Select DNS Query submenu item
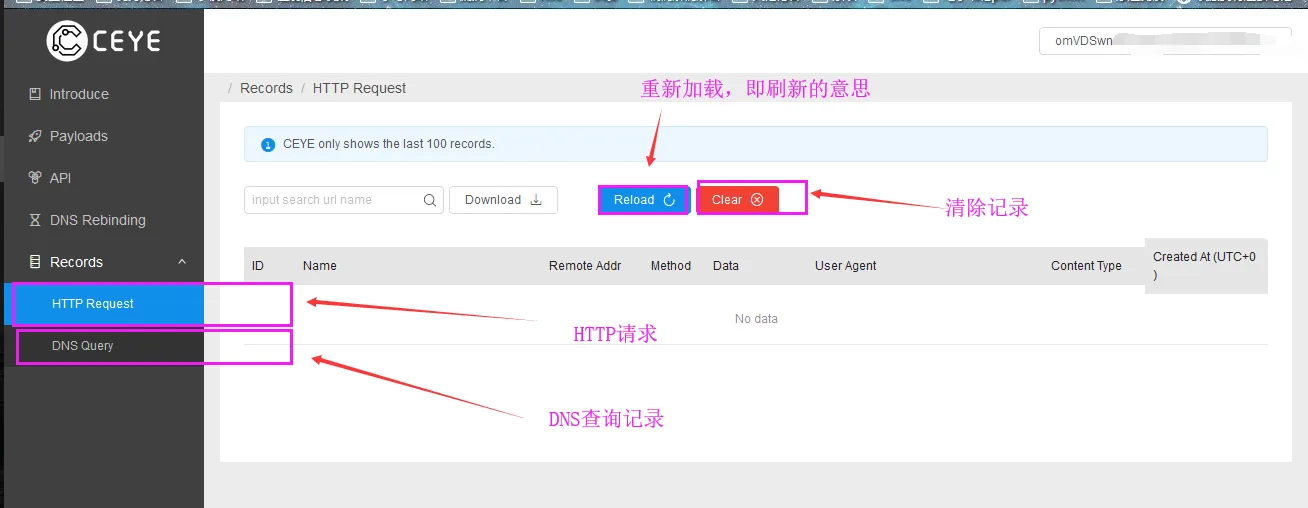1308x508 pixels. click(102, 346)
